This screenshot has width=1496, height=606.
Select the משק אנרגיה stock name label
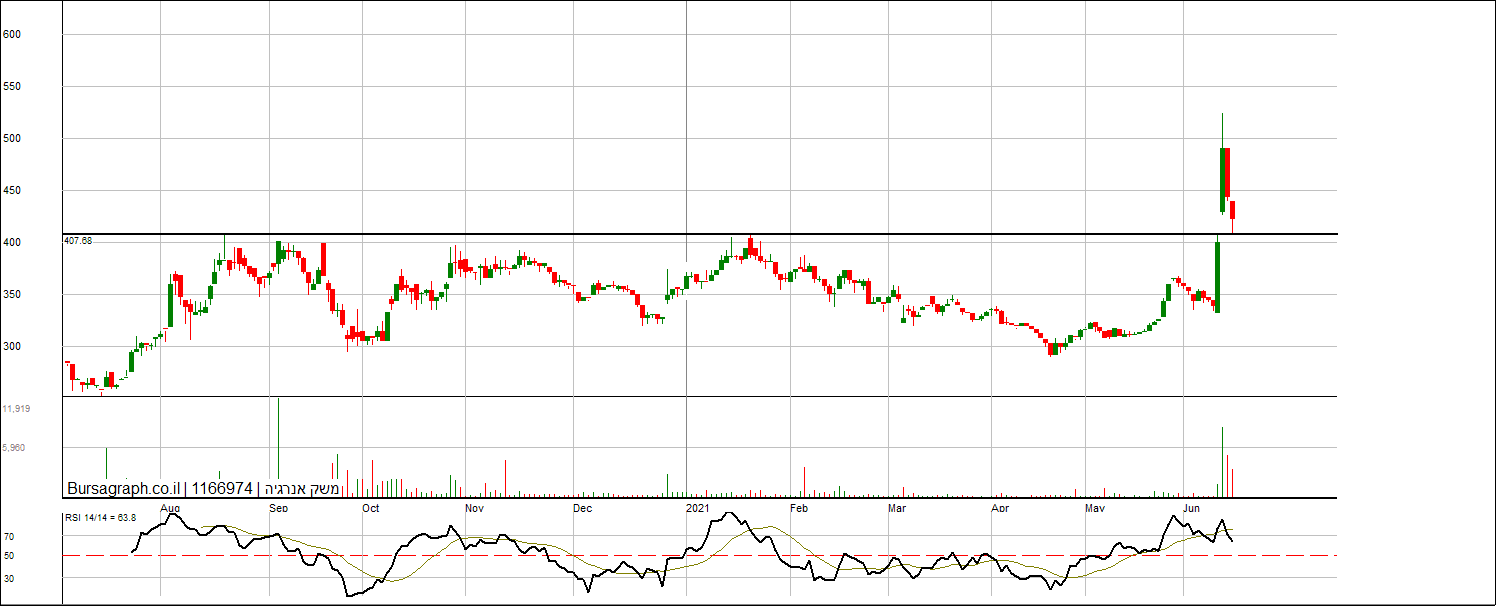(x=302, y=489)
